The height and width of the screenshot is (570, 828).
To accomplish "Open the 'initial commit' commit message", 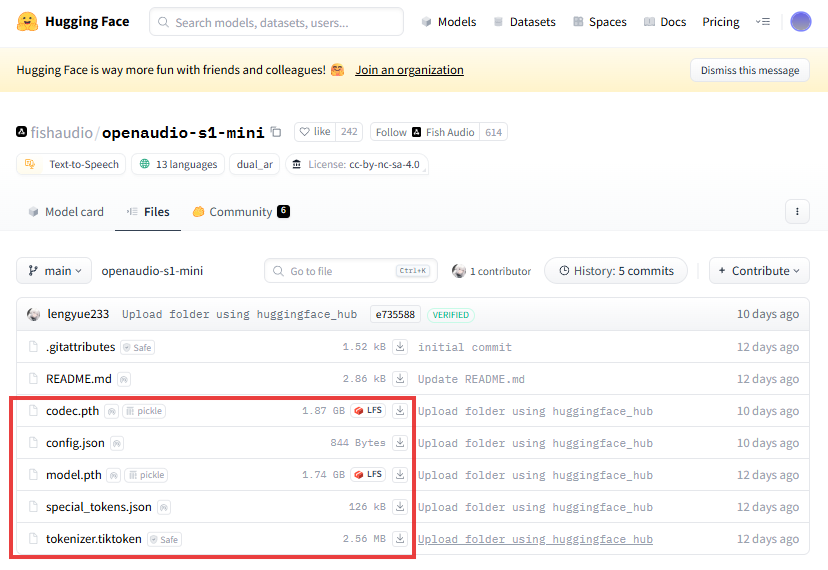I will [465, 347].
